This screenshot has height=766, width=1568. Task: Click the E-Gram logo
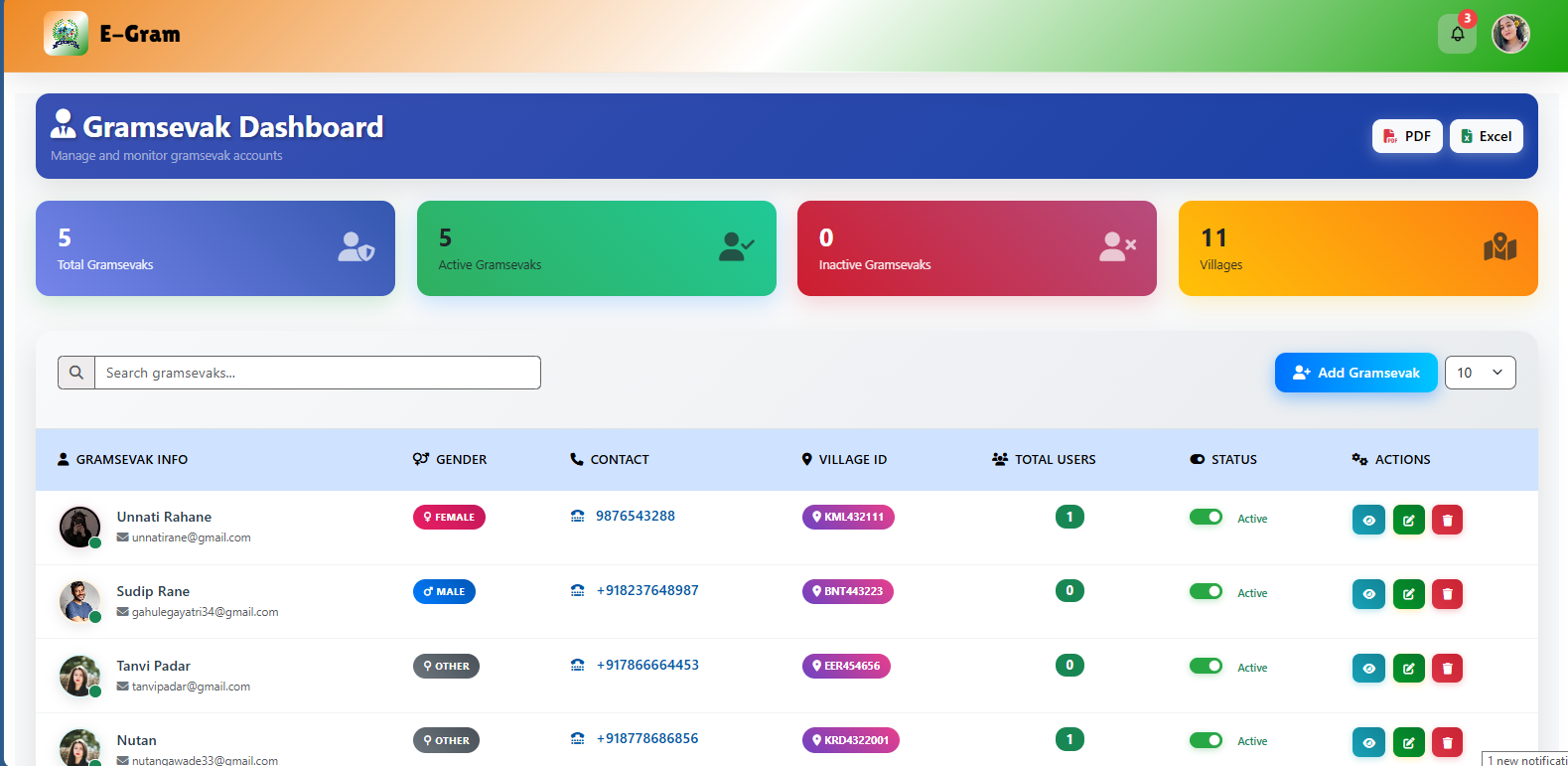[66, 34]
